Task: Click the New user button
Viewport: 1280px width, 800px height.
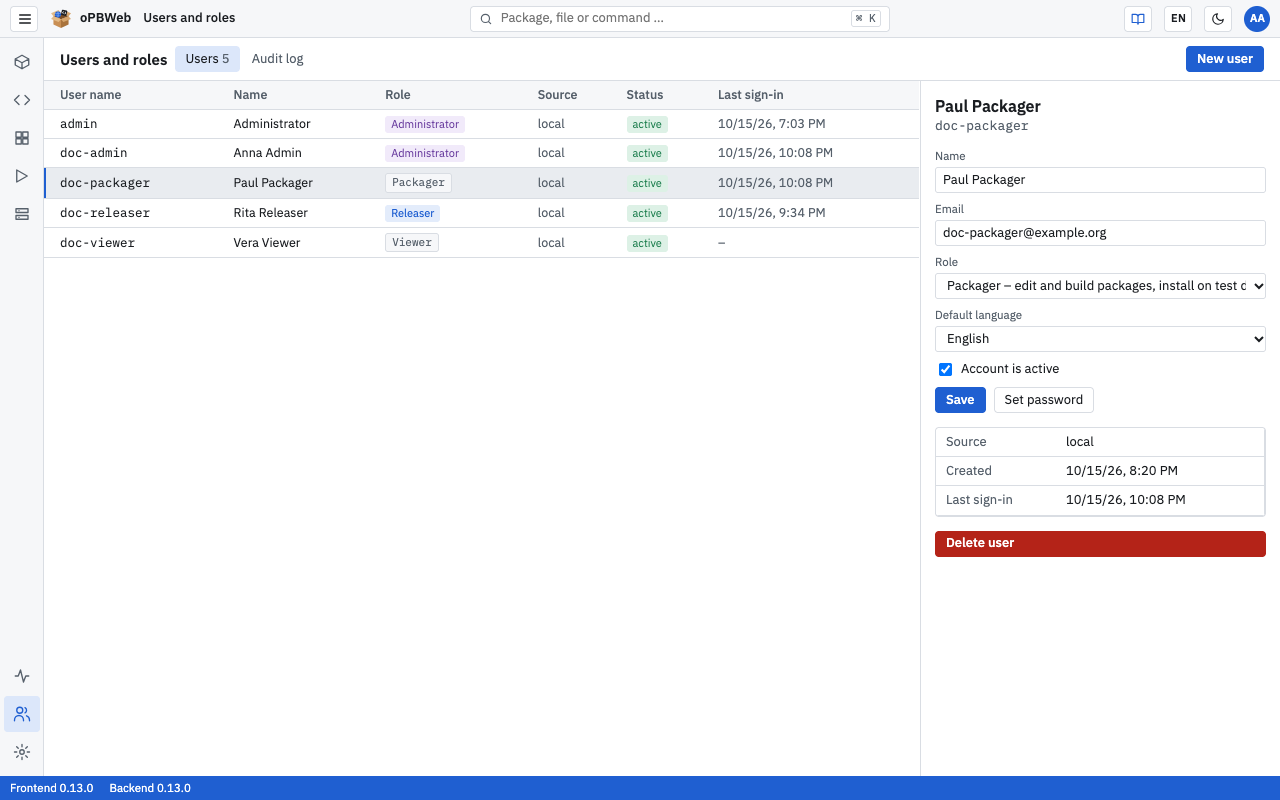Action: click(x=1225, y=59)
